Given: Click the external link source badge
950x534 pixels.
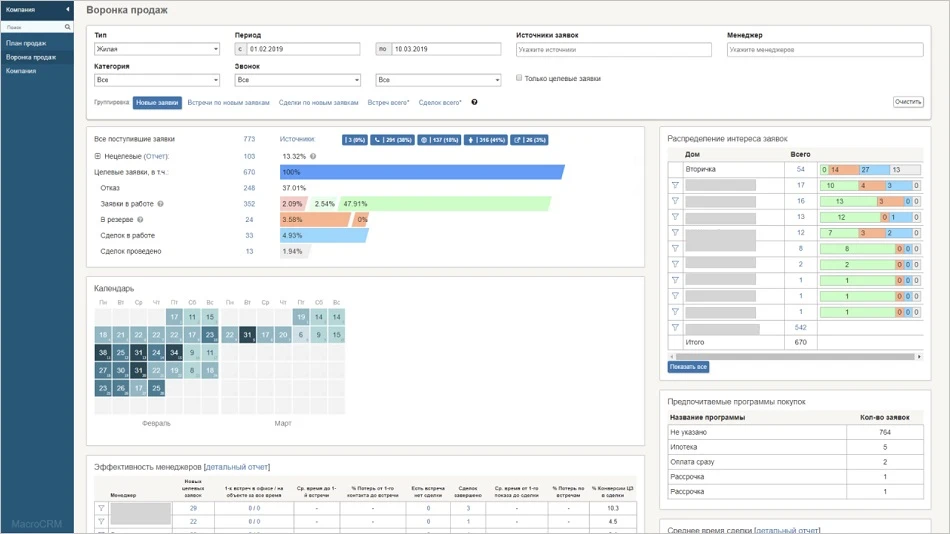Looking at the screenshot, I should (x=530, y=140).
